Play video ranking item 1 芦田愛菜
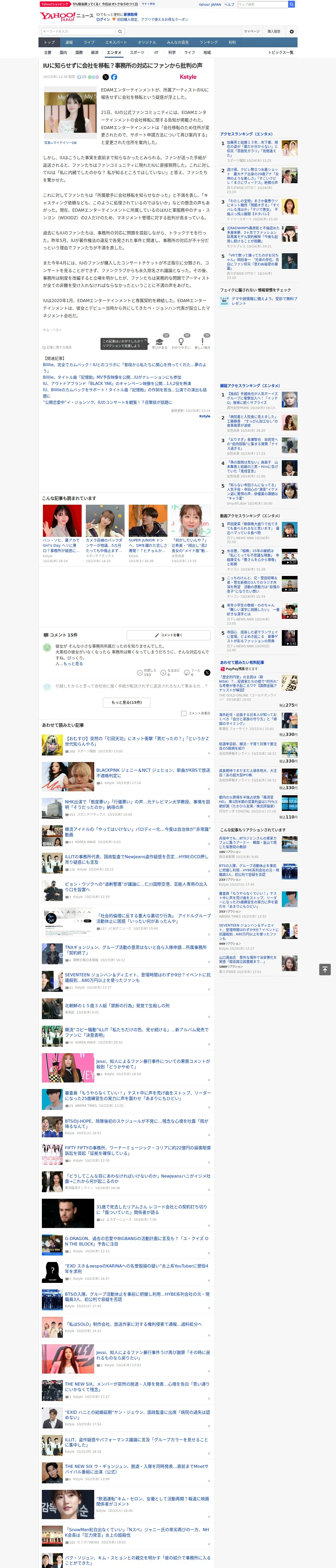336x1568 pixels. click(290, 530)
